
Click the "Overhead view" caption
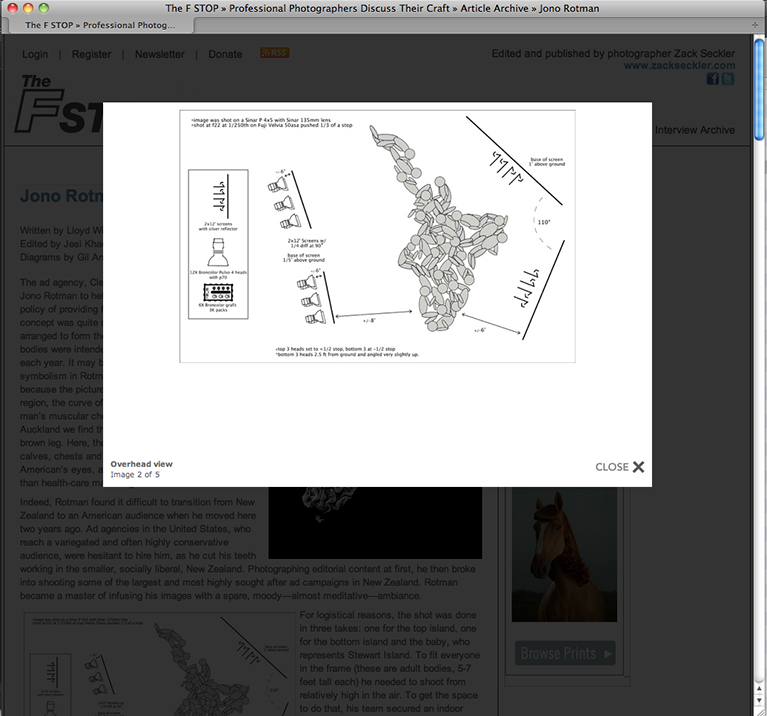click(x=141, y=464)
